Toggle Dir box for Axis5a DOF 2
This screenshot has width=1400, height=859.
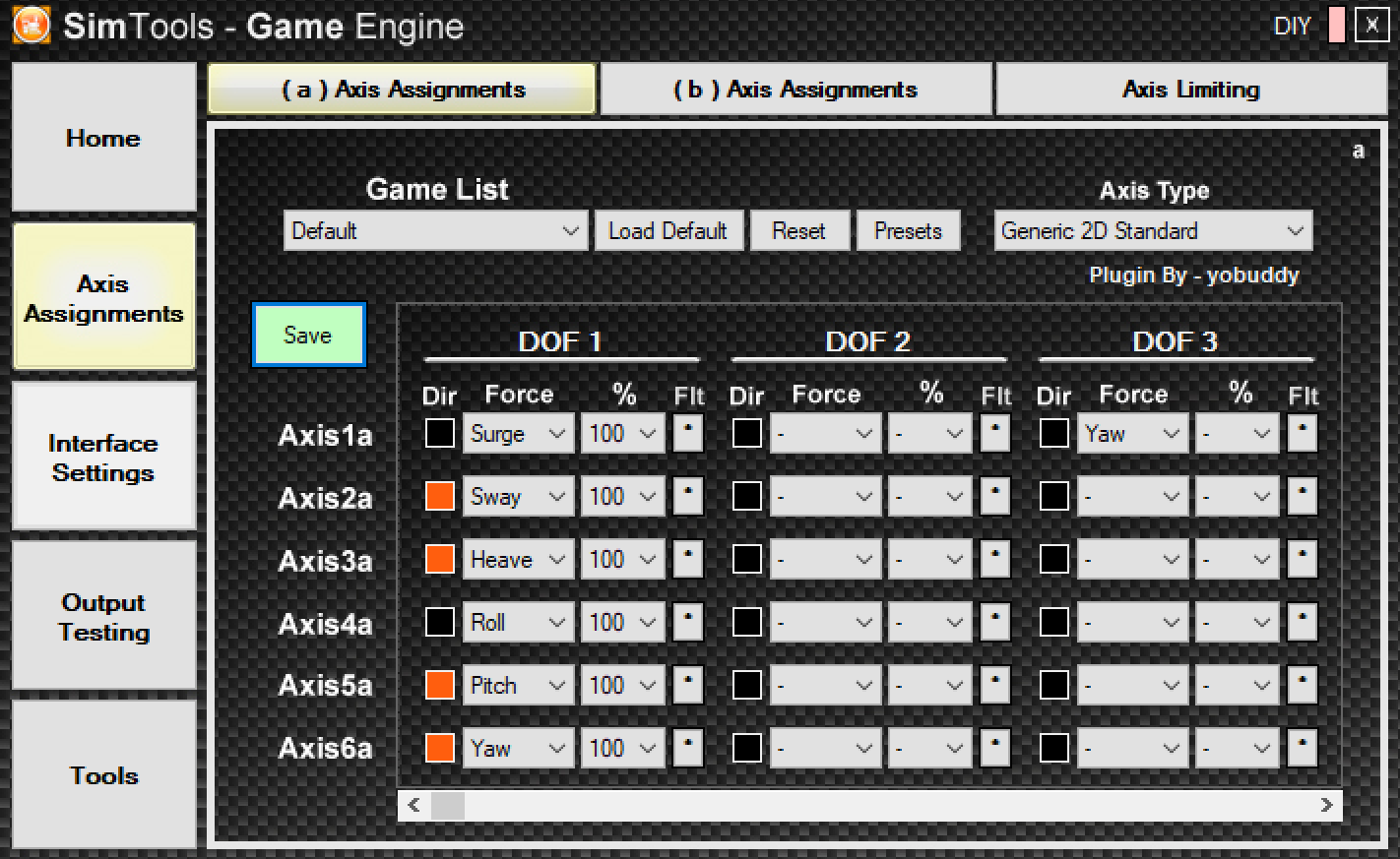(746, 685)
